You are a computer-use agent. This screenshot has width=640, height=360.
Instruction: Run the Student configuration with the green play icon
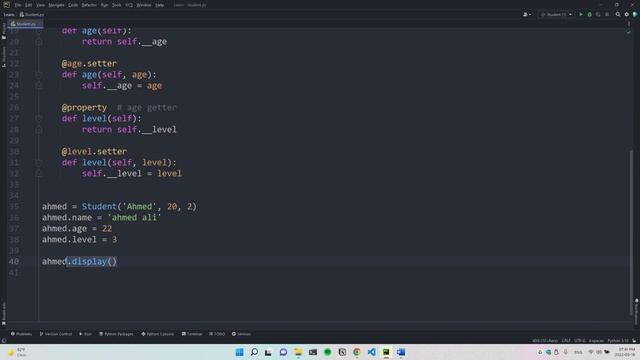pos(581,14)
